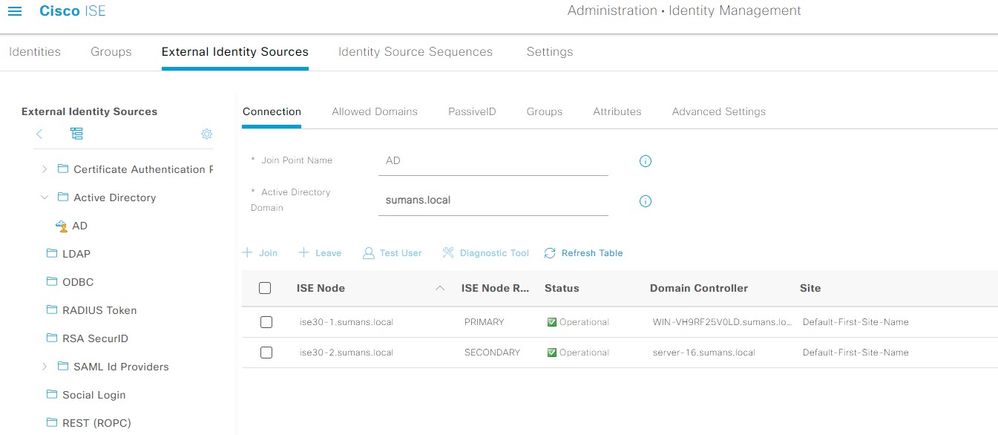This screenshot has width=998, height=435.
Task: Click ise30-2.sumans.local node cell
Action: [x=346, y=353]
